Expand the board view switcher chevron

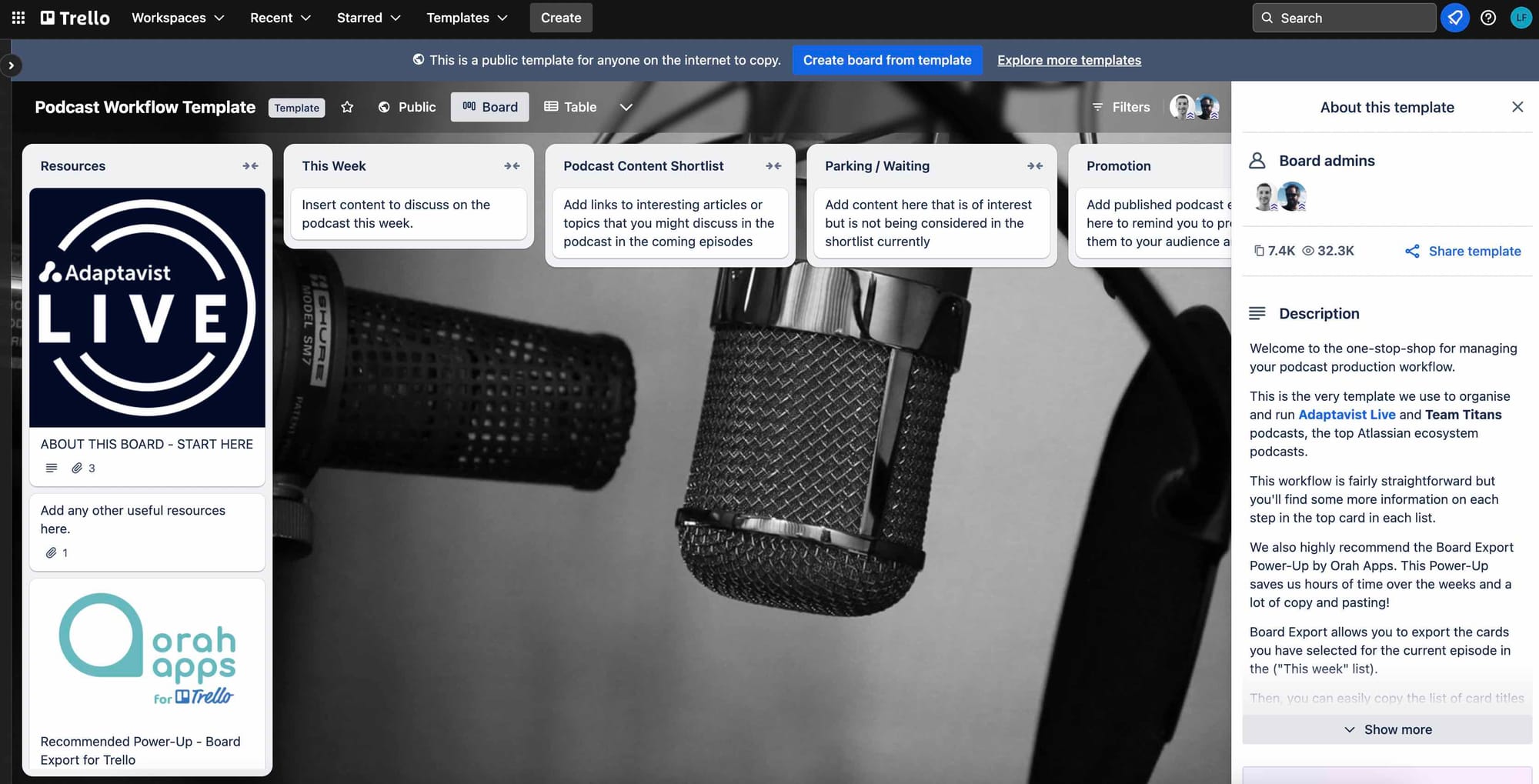click(x=626, y=107)
